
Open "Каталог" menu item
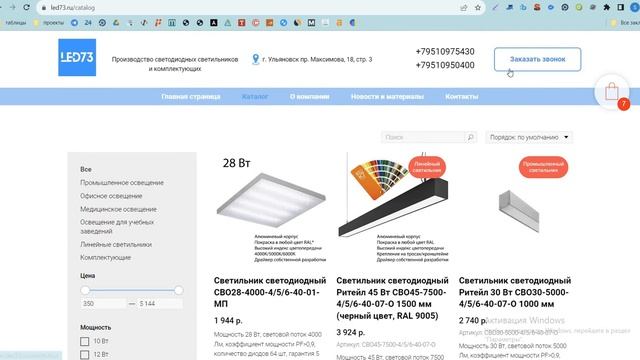tap(255, 97)
